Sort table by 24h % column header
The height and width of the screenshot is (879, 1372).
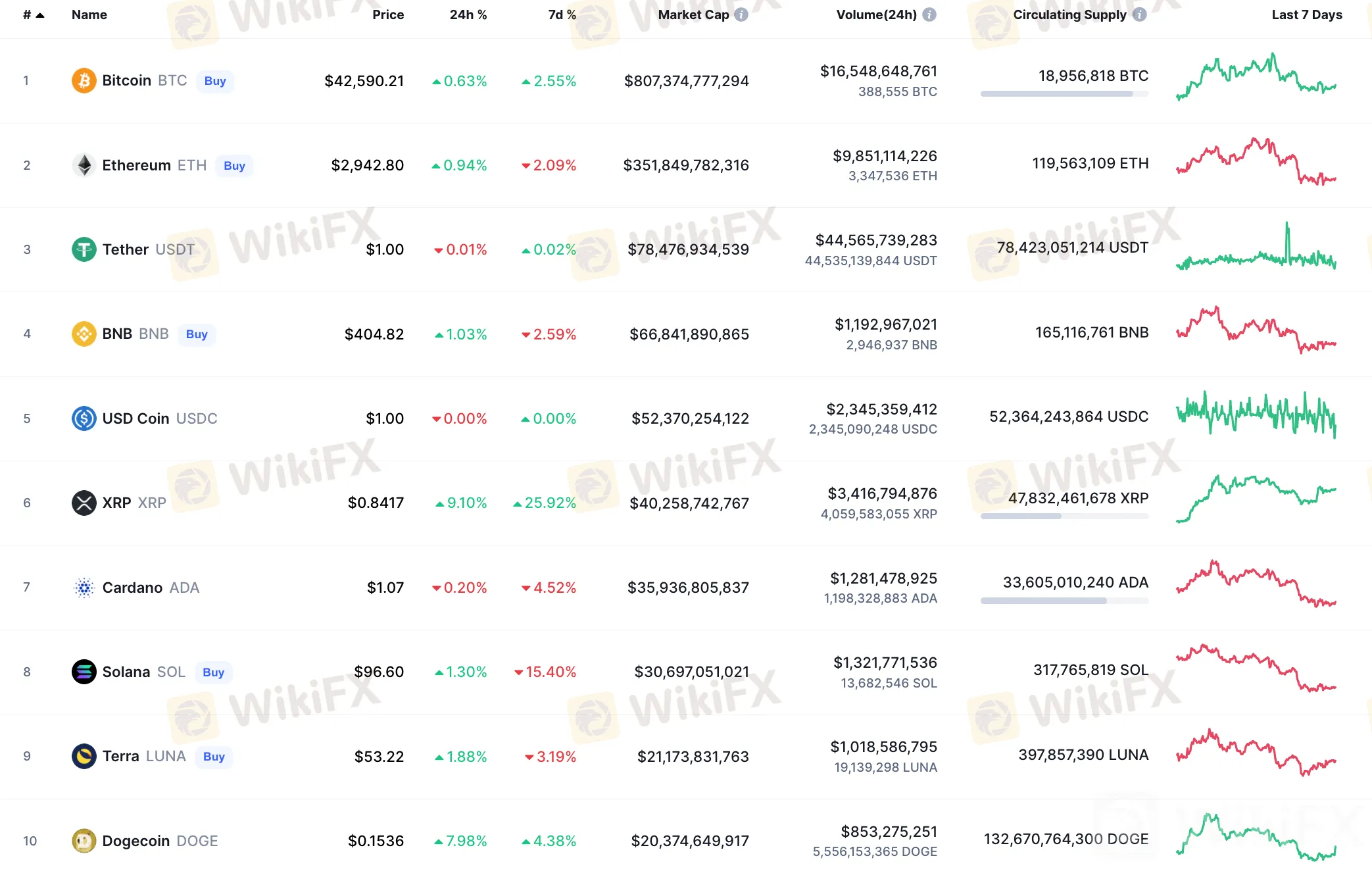[x=468, y=14]
